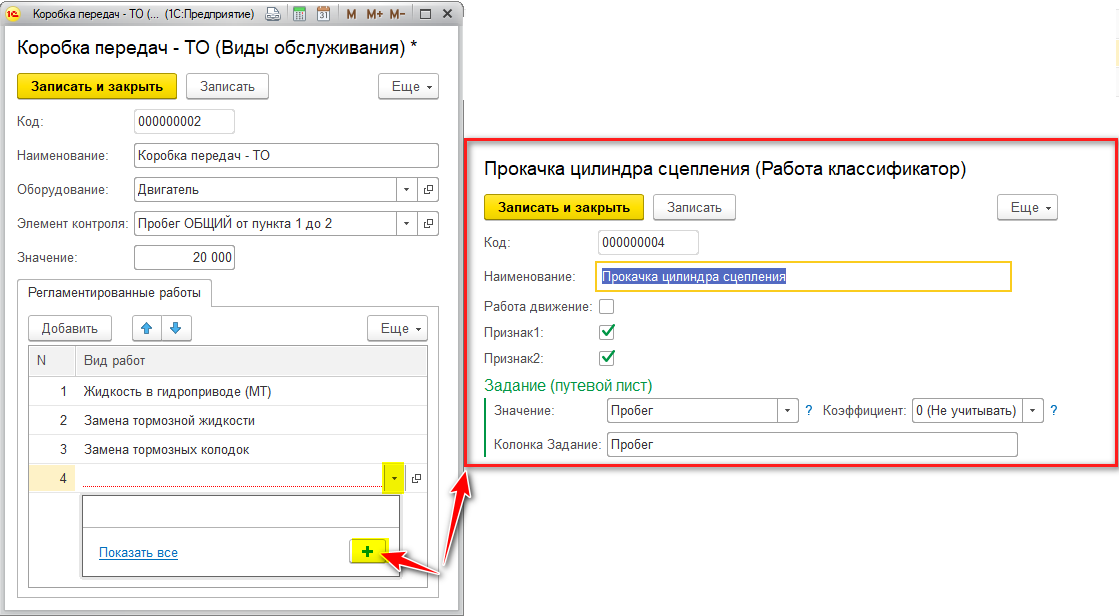
Task: Open the calendar icon in title bar
Action: [323, 15]
